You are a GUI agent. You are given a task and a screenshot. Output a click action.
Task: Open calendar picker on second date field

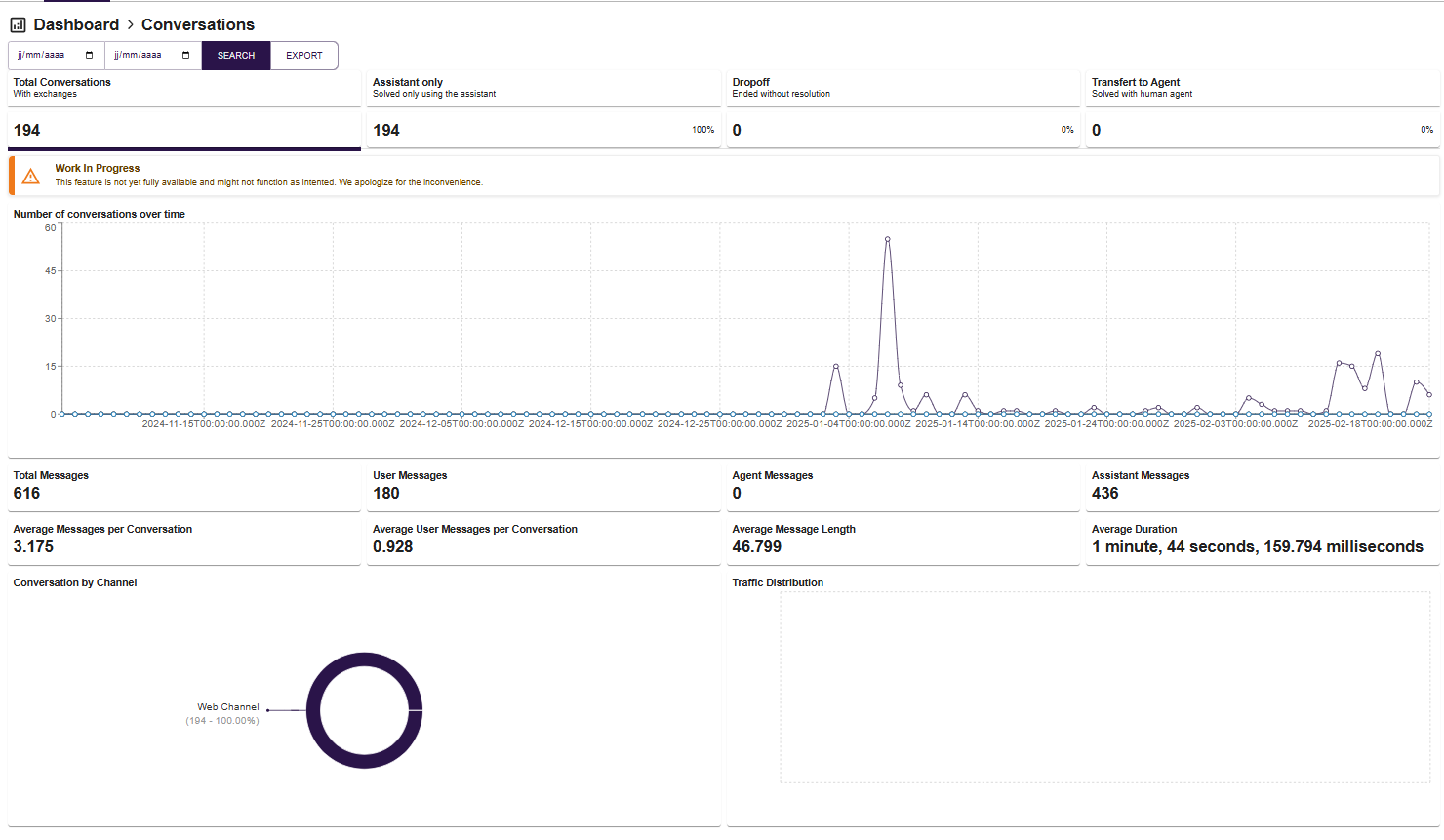tap(185, 56)
